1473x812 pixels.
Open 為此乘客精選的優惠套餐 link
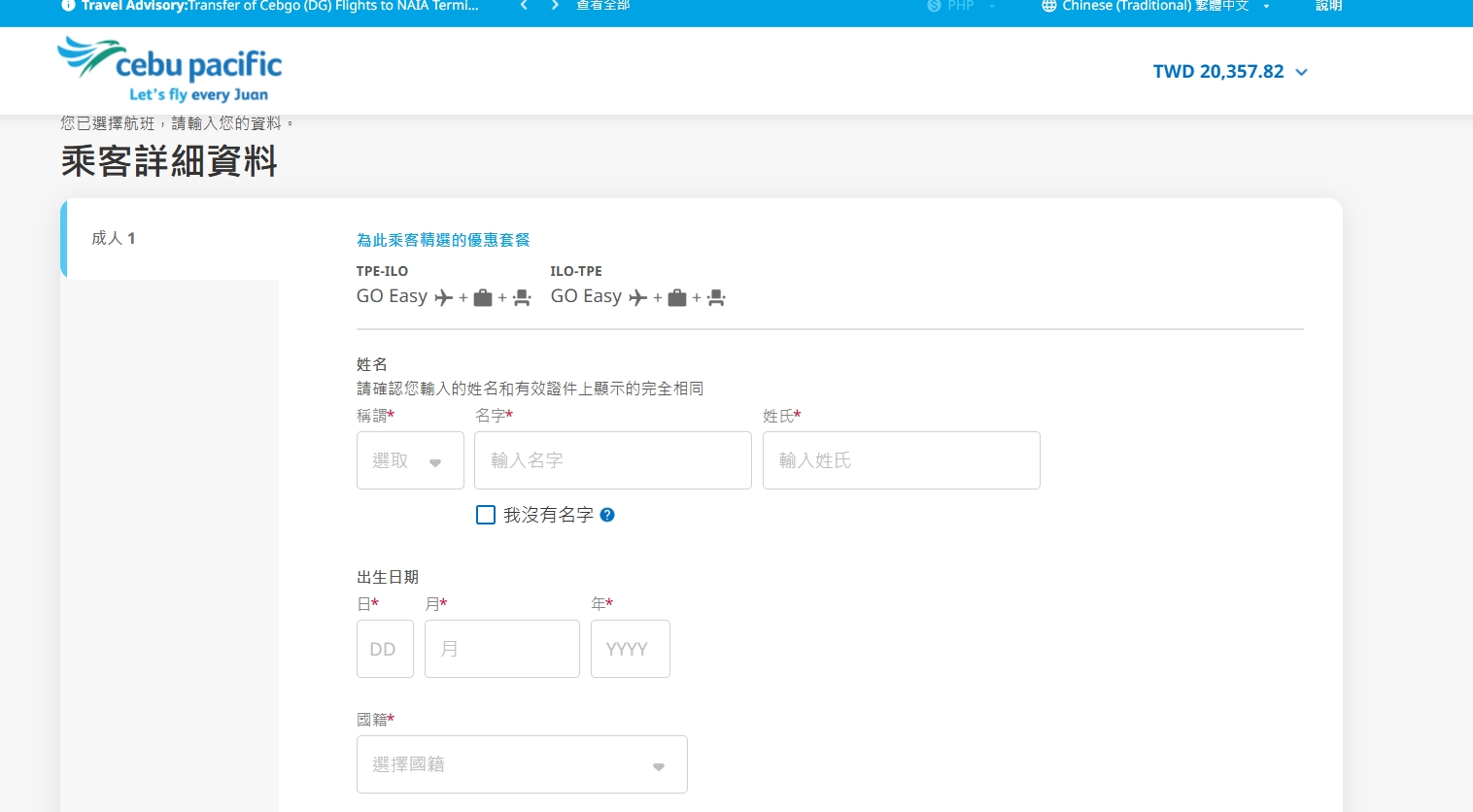(444, 240)
